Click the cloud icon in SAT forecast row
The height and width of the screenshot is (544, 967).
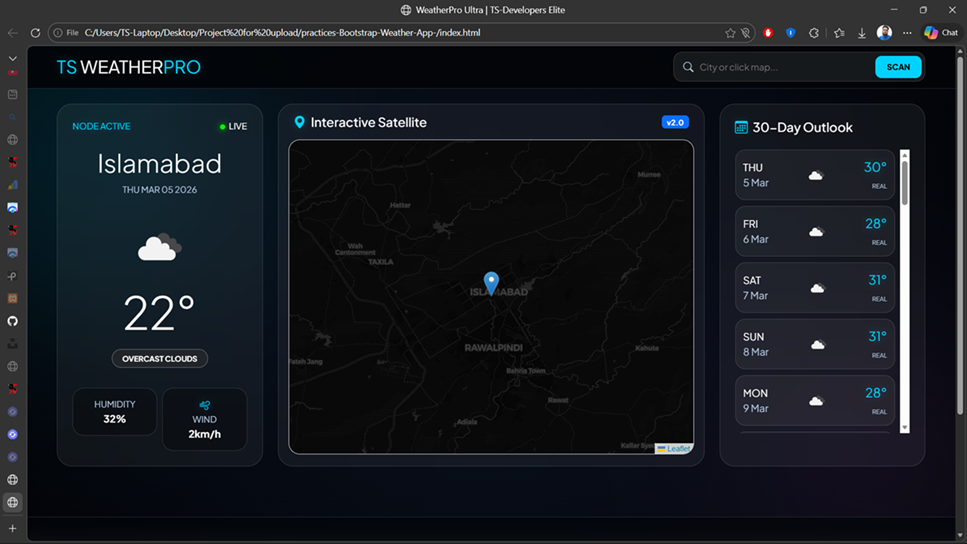pyautogui.click(x=817, y=289)
